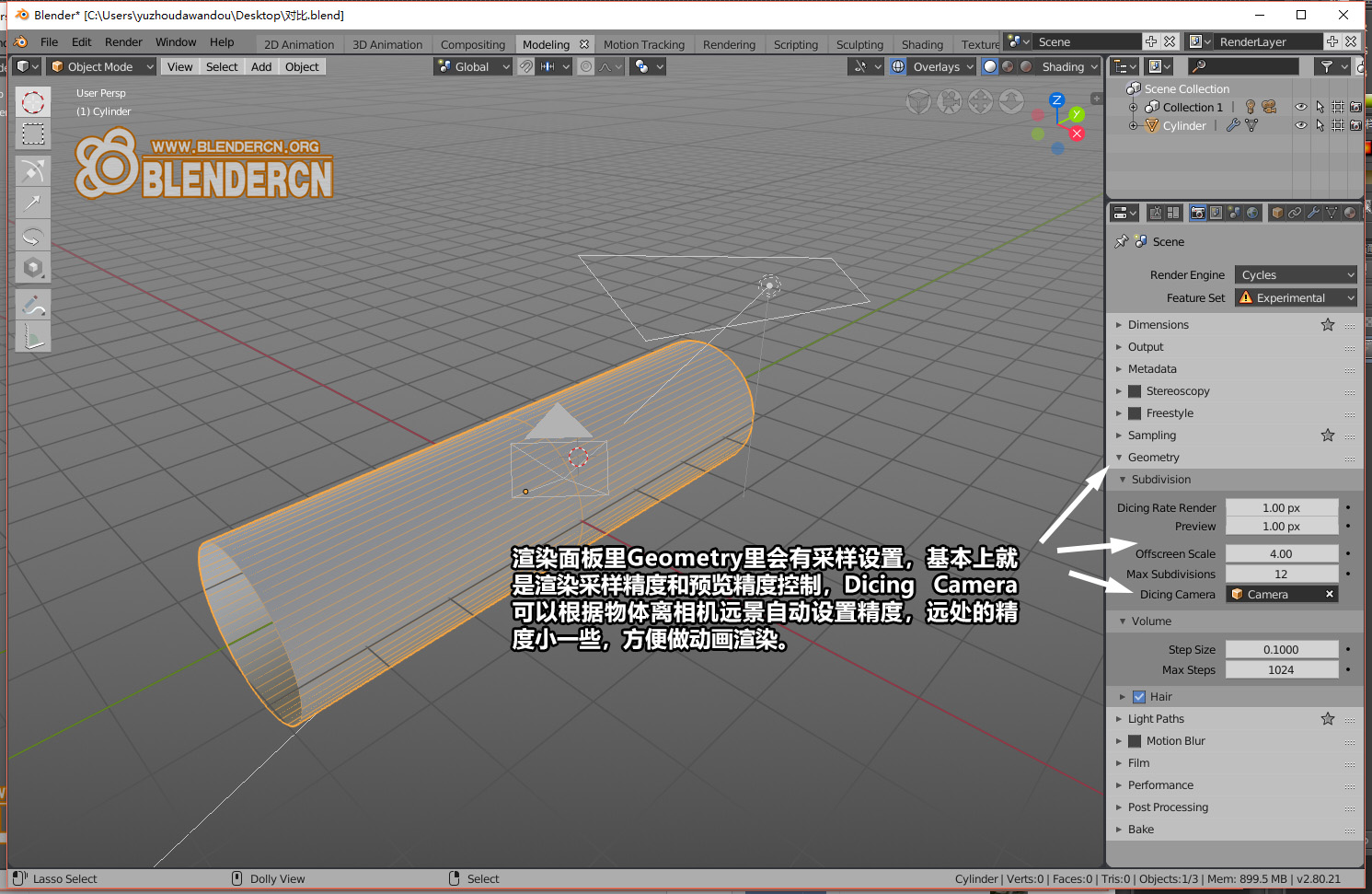Click the camera view gizmo button
Screen dimensions: 1372x894
click(950, 101)
